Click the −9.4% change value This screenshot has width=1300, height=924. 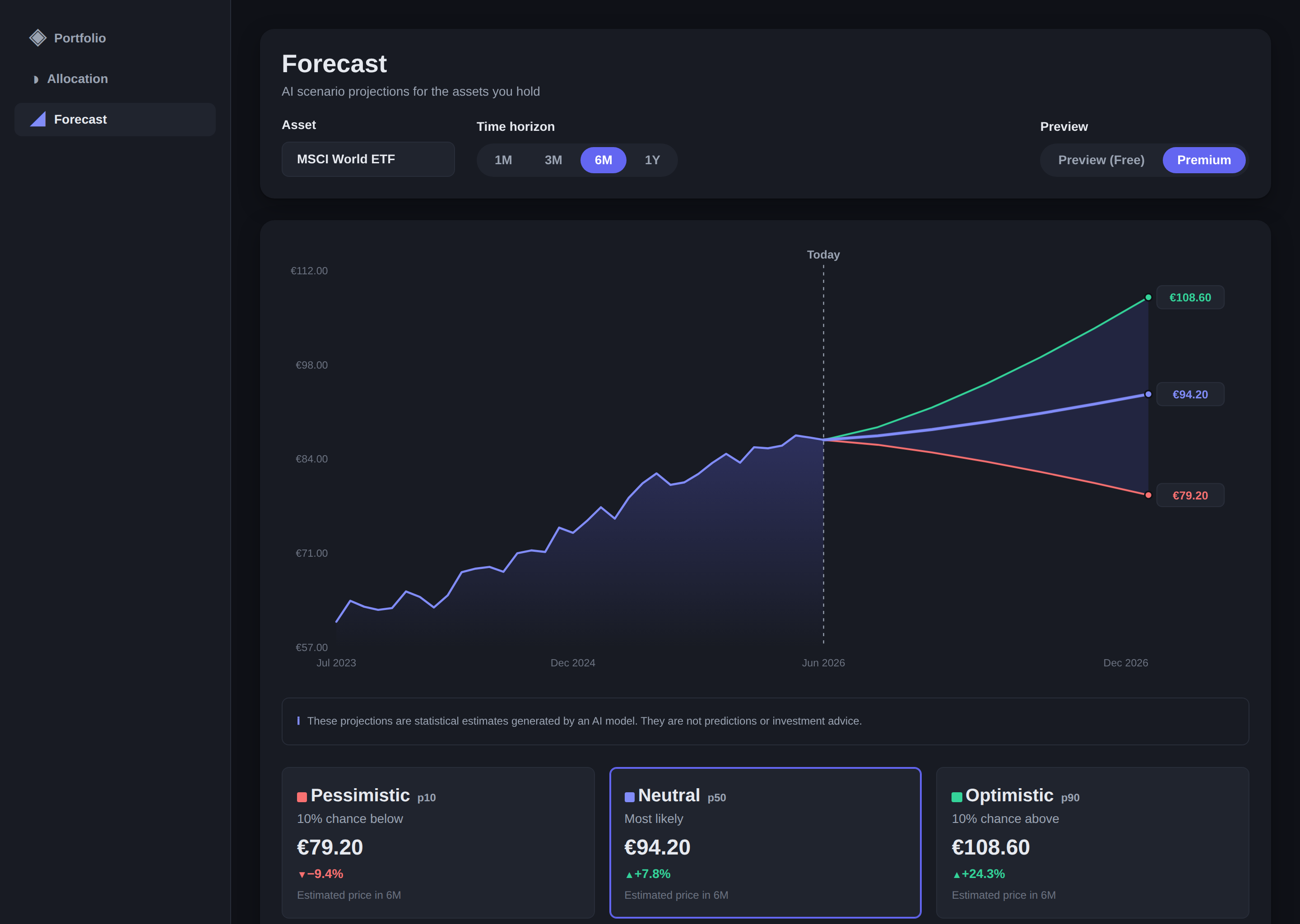pos(325,874)
